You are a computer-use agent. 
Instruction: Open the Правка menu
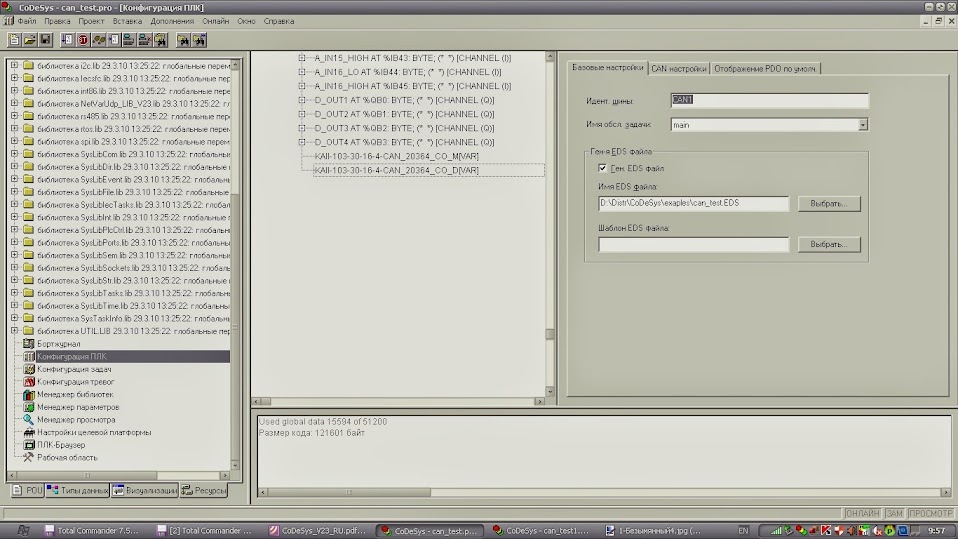pyautogui.click(x=57, y=21)
